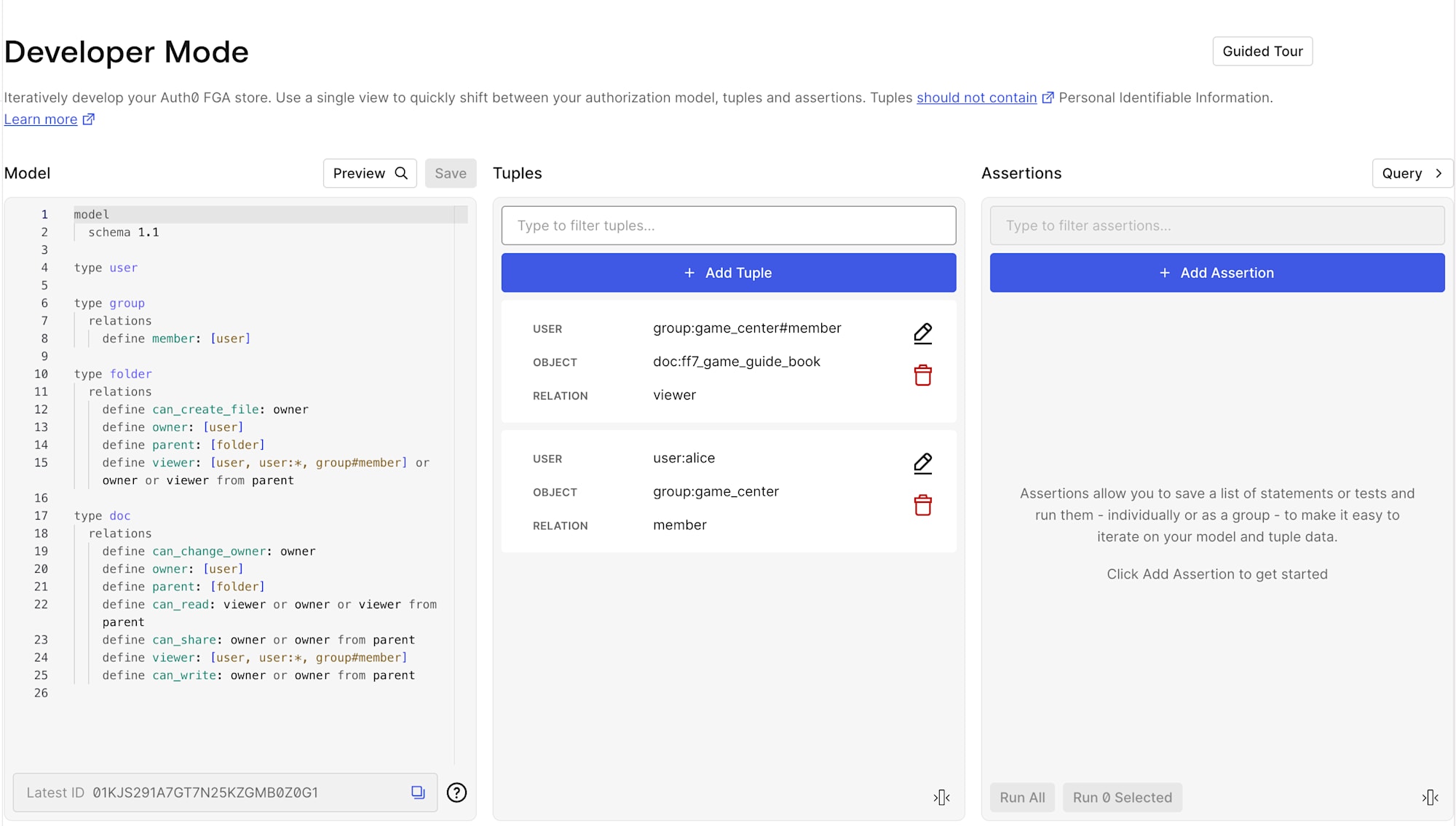The image size is (1456, 826).
Task: Click Add Tuple button
Action: click(728, 273)
